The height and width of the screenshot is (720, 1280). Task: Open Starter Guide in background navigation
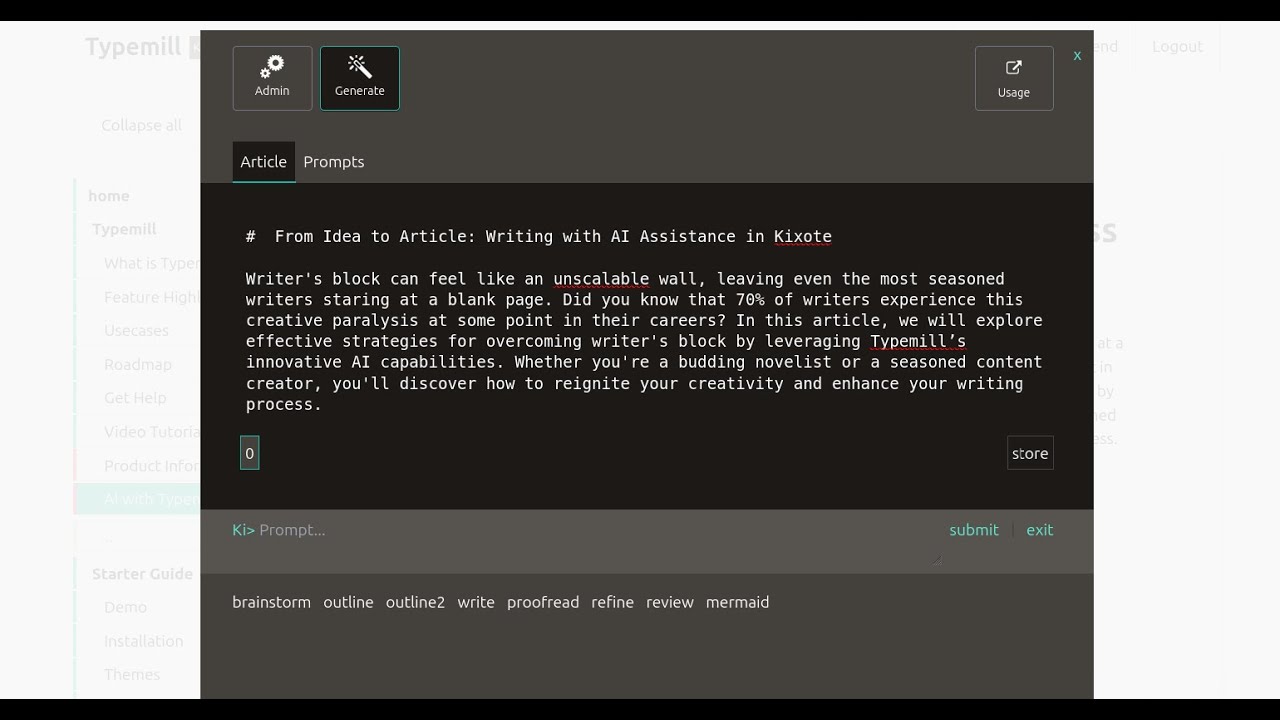click(x=142, y=574)
